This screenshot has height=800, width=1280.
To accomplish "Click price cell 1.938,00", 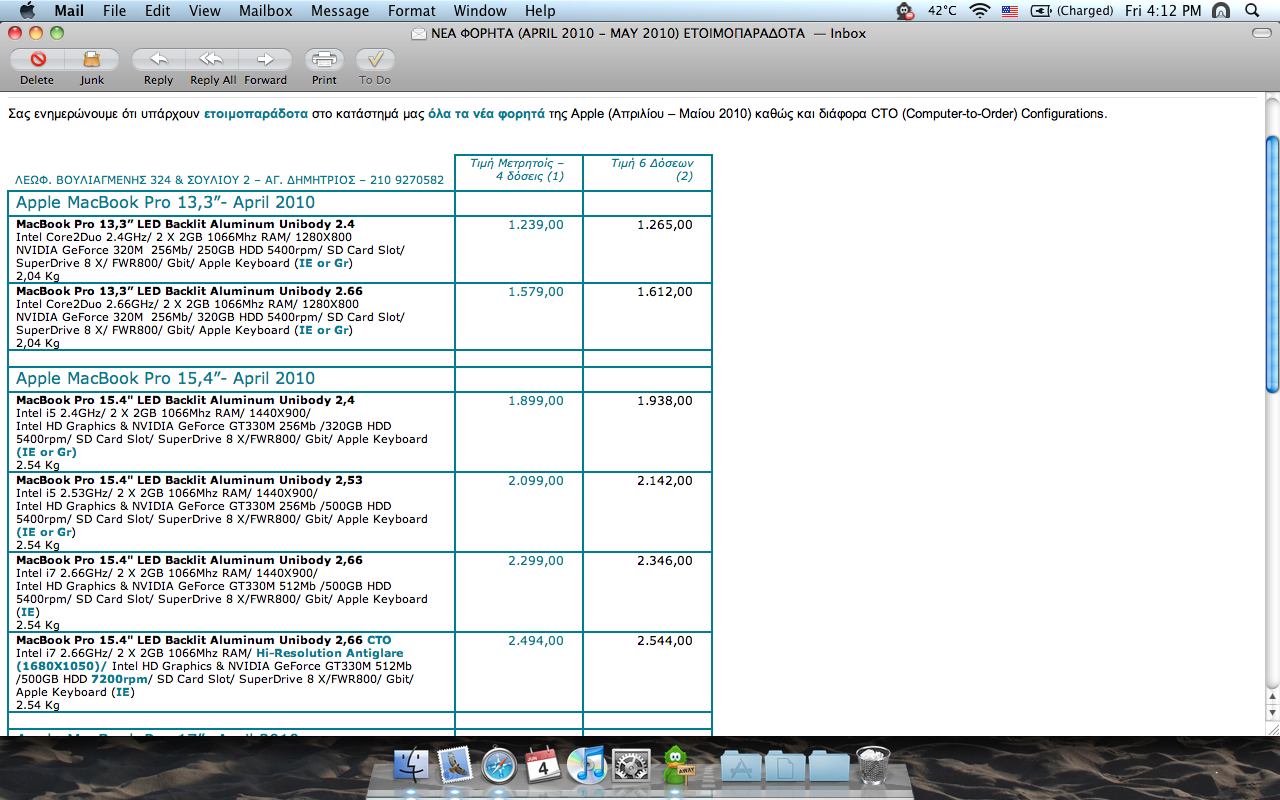I will (665, 400).
